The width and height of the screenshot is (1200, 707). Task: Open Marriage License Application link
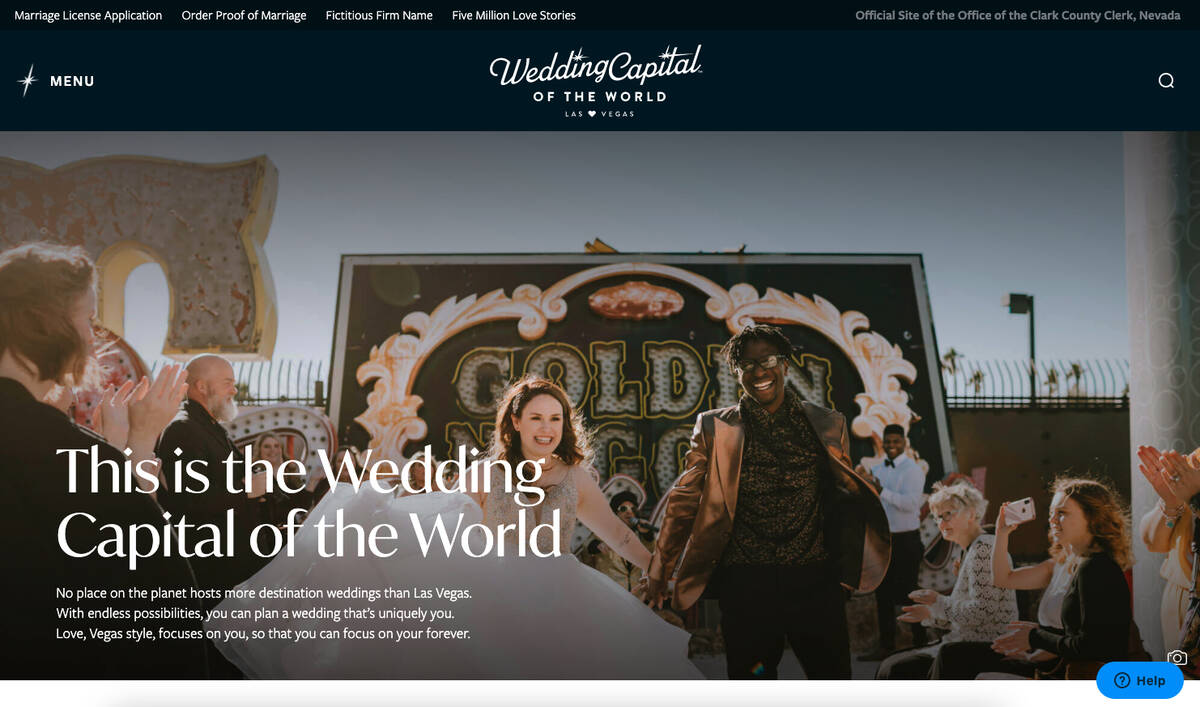88,15
